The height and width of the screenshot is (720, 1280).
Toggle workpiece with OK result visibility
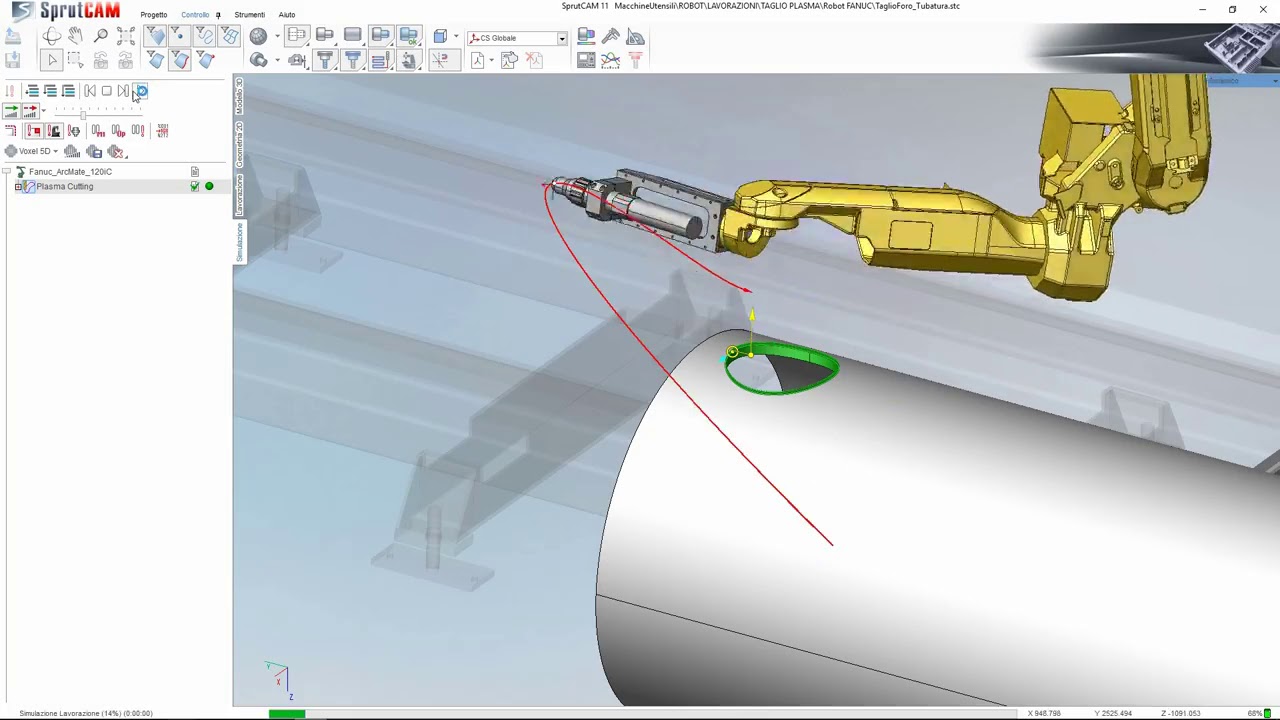coord(409,36)
